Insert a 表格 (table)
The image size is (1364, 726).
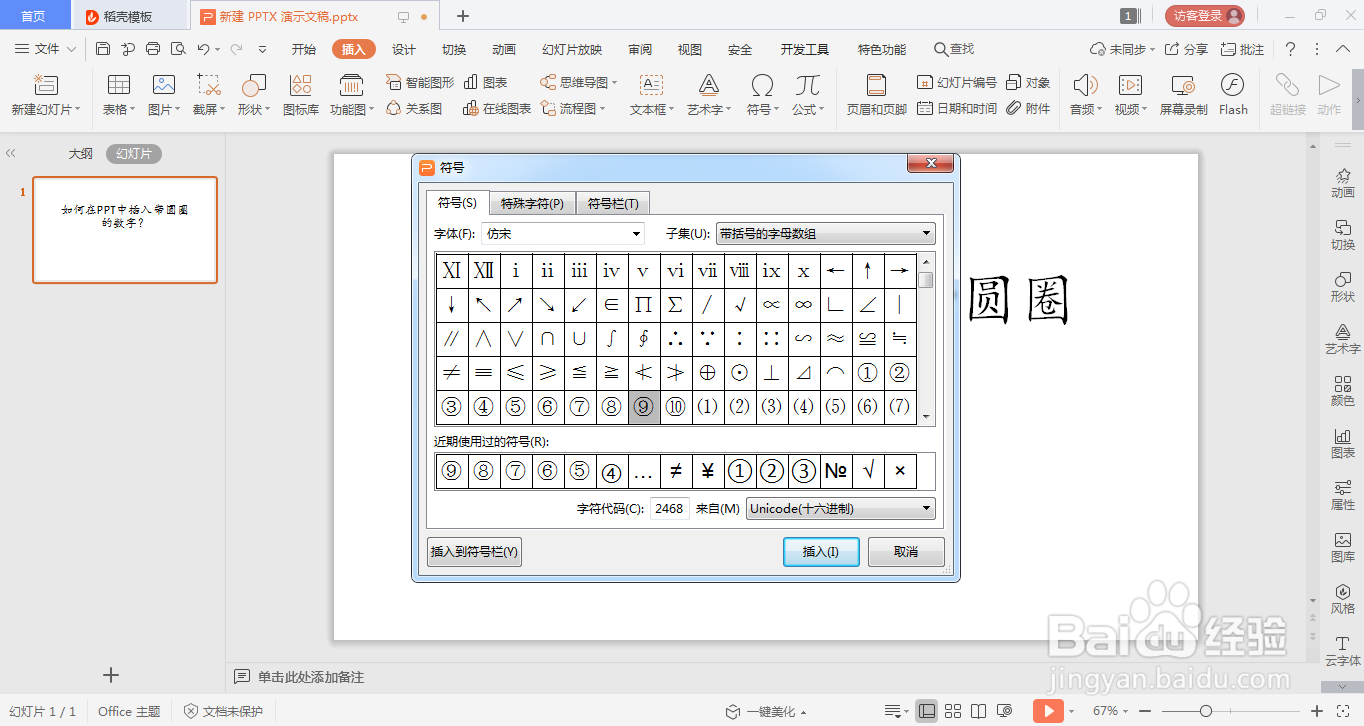pyautogui.click(x=117, y=95)
